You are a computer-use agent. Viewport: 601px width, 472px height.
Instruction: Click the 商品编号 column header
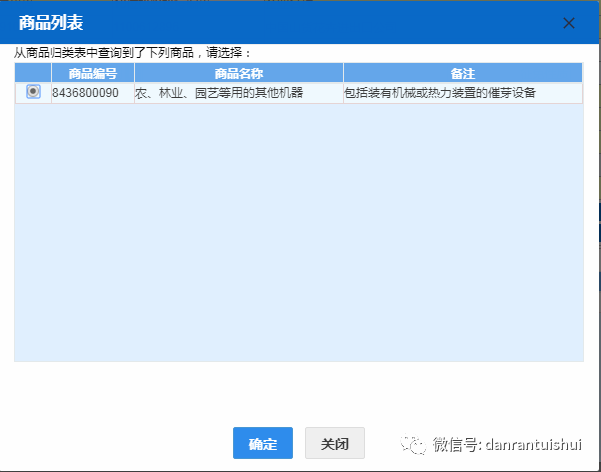click(x=93, y=73)
